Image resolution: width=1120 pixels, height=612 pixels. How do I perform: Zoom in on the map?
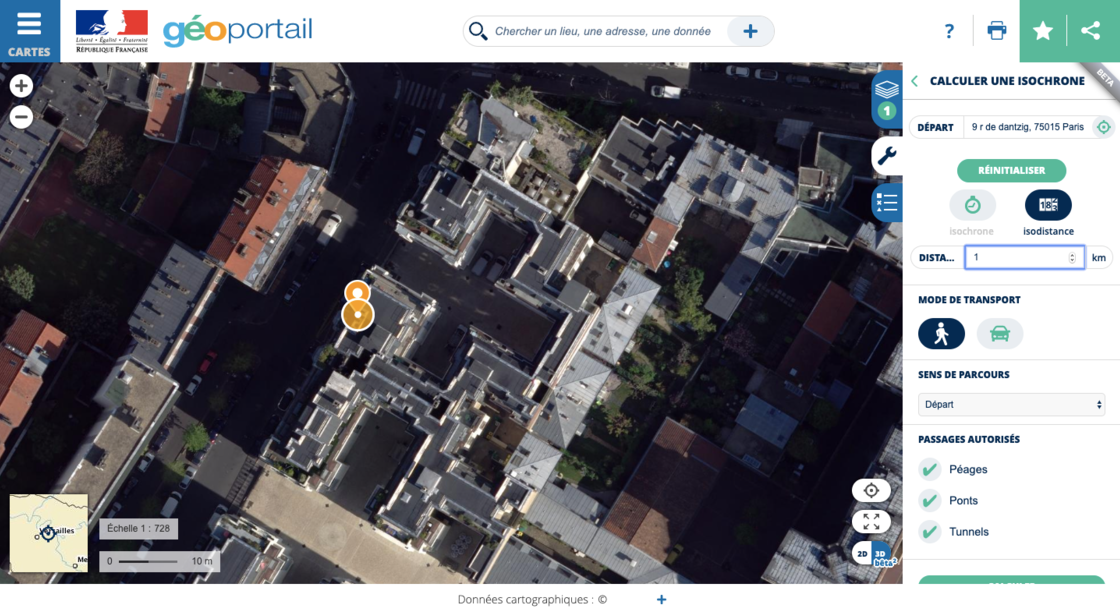(21, 86)
